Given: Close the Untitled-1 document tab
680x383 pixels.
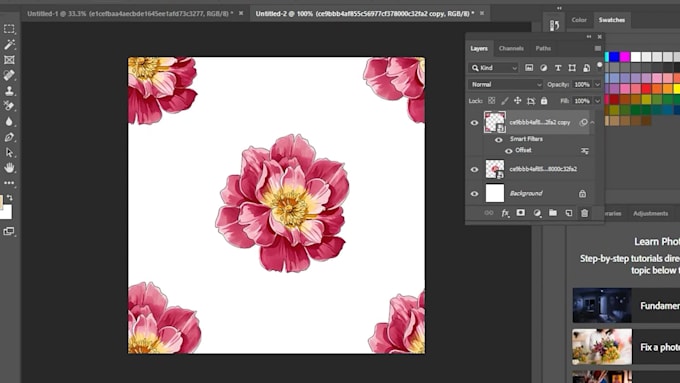Looking at the screenshot, I should point(241,13).
